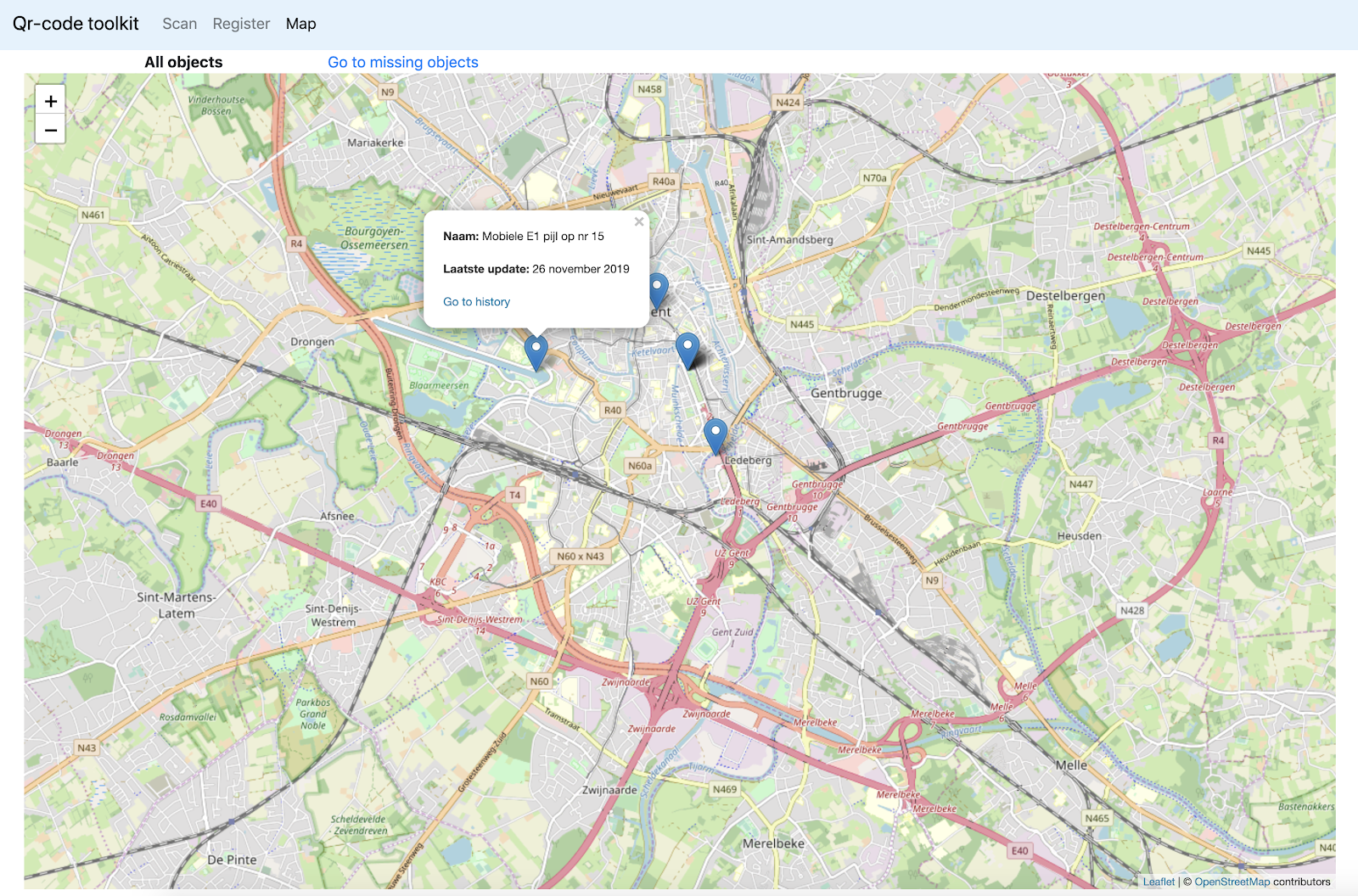1358x896 pixels.
Task: Click the Afsnee label on the map
Action: pyautogui.click(x=337, y=516)
